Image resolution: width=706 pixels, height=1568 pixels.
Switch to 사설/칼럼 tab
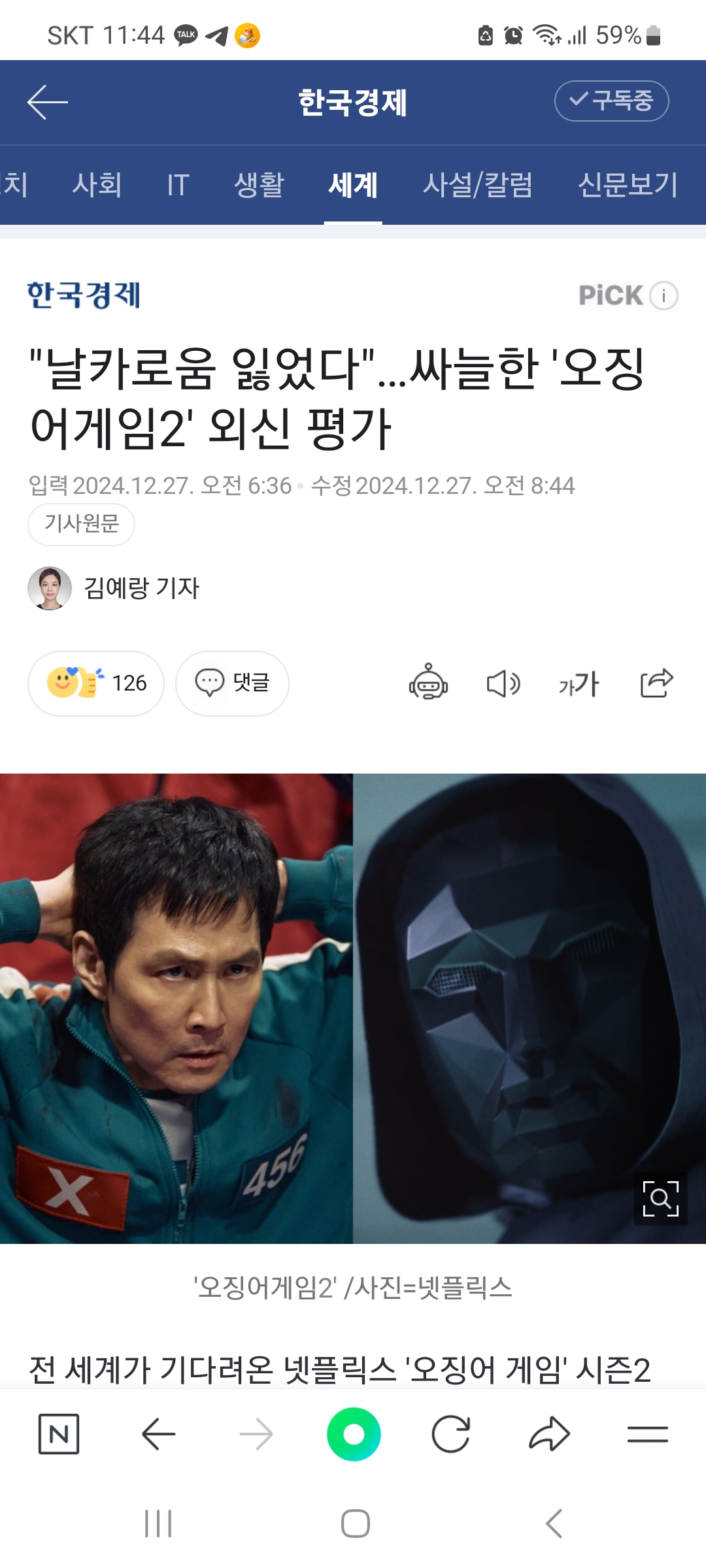(477, 185)
